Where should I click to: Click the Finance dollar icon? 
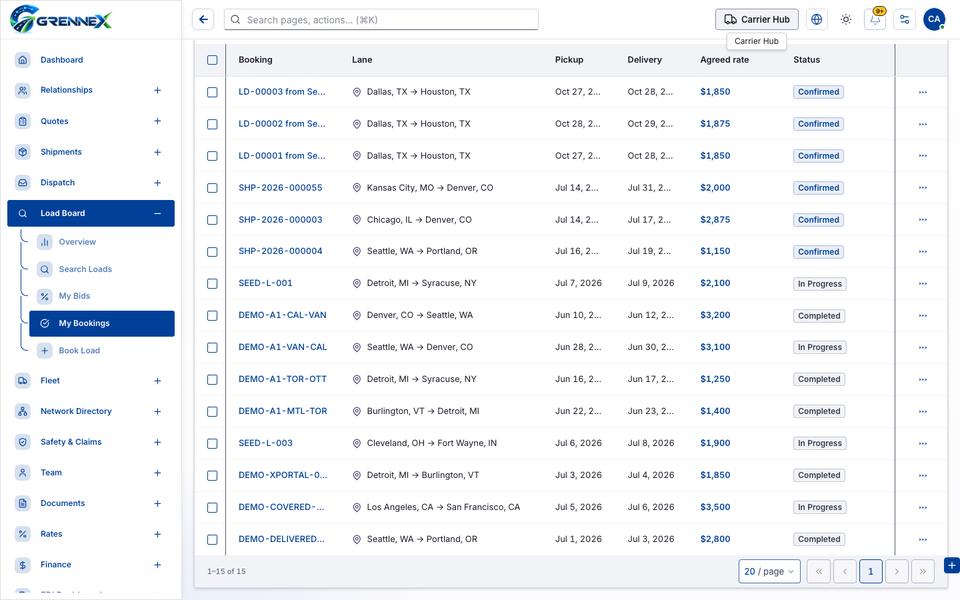tap(23, 564)
